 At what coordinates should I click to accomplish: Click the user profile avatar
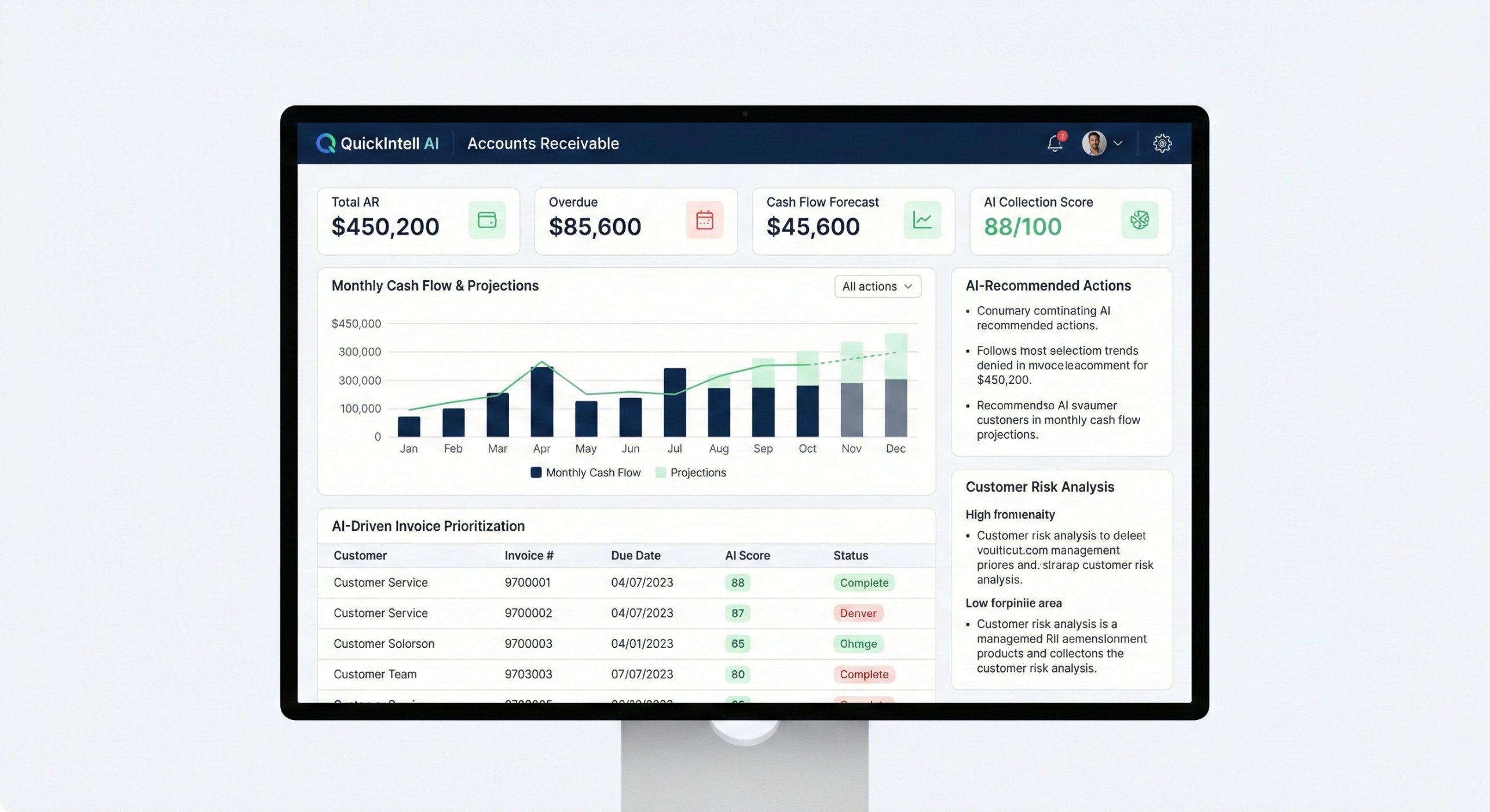pos(1094,143)
